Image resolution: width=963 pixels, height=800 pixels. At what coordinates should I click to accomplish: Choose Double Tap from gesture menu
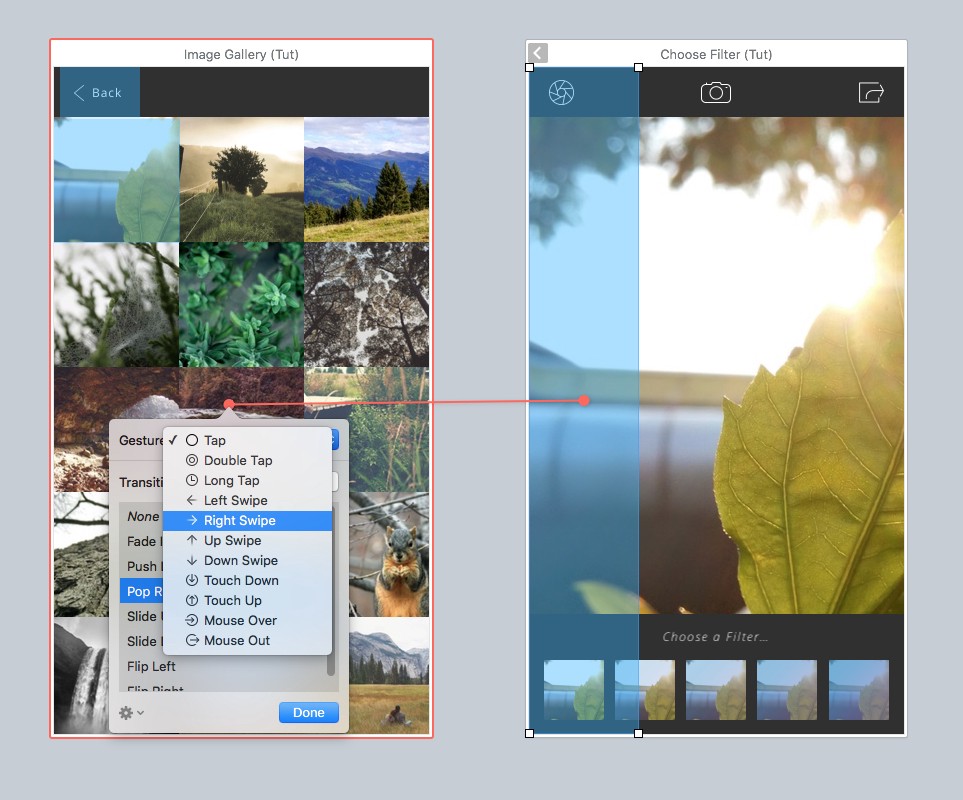pos(238,460)
